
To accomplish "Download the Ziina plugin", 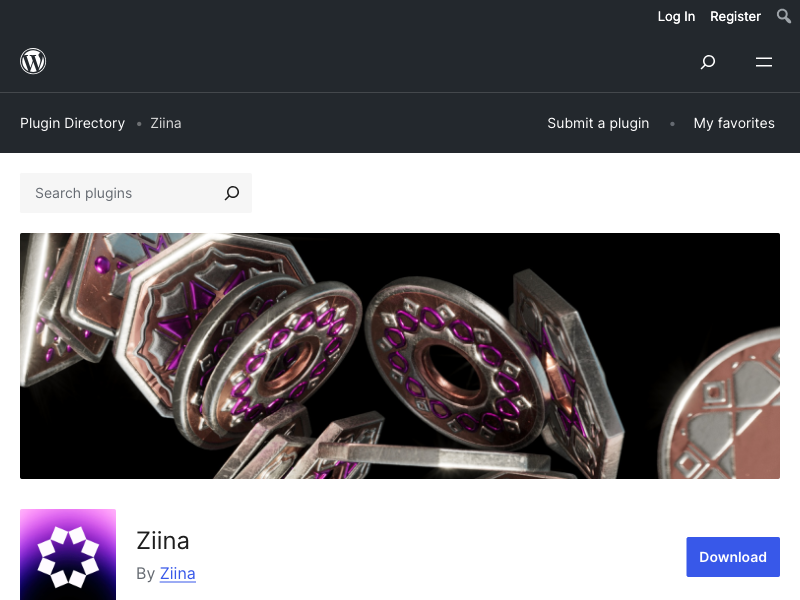I will coord(733,557).
